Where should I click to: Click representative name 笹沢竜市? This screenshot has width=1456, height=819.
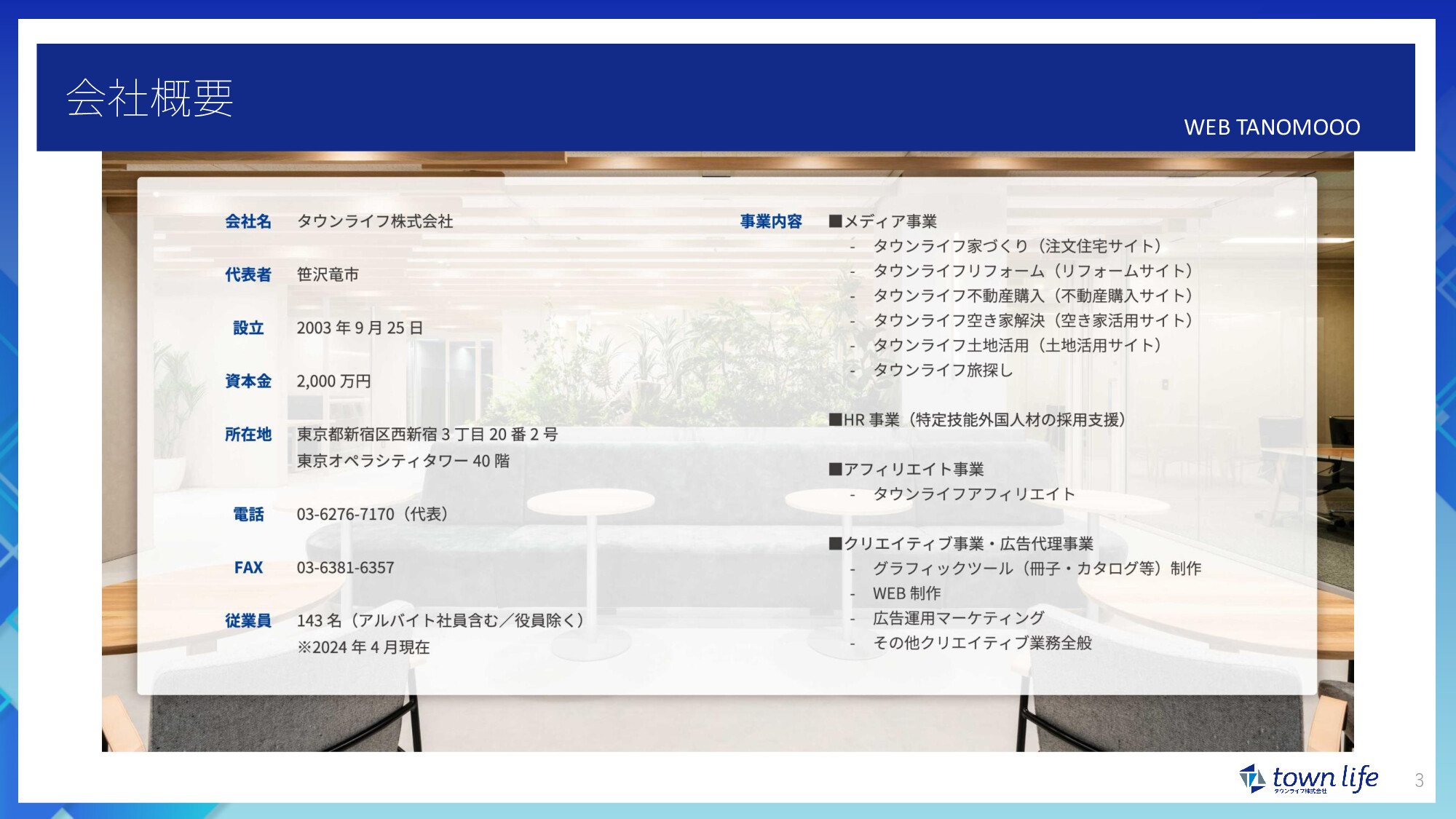(x=328, y=274)
